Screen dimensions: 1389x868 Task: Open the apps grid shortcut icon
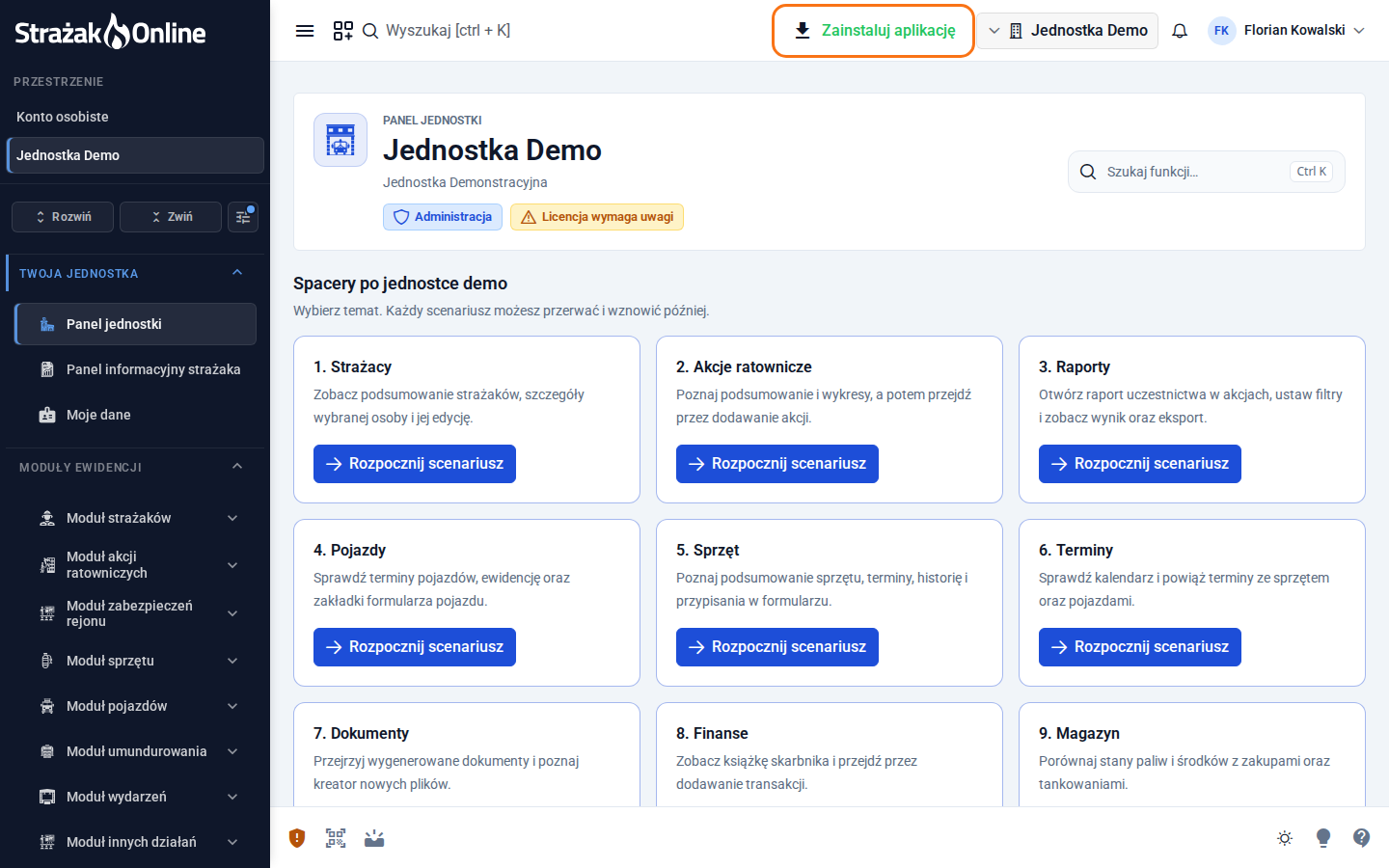click(342, 31)
